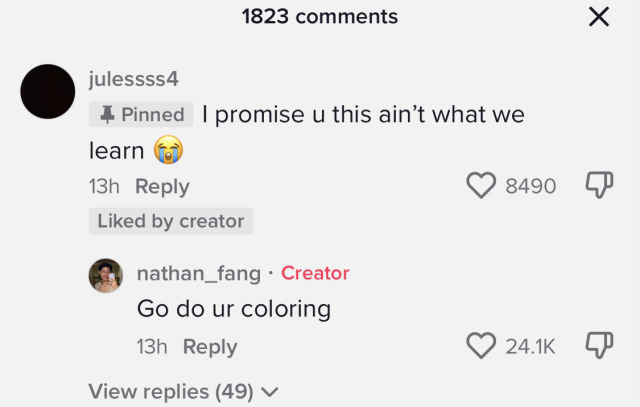640x407 pixels.
Task: Click the "Go do ur coloring" comment text
Action: point(234,308)
